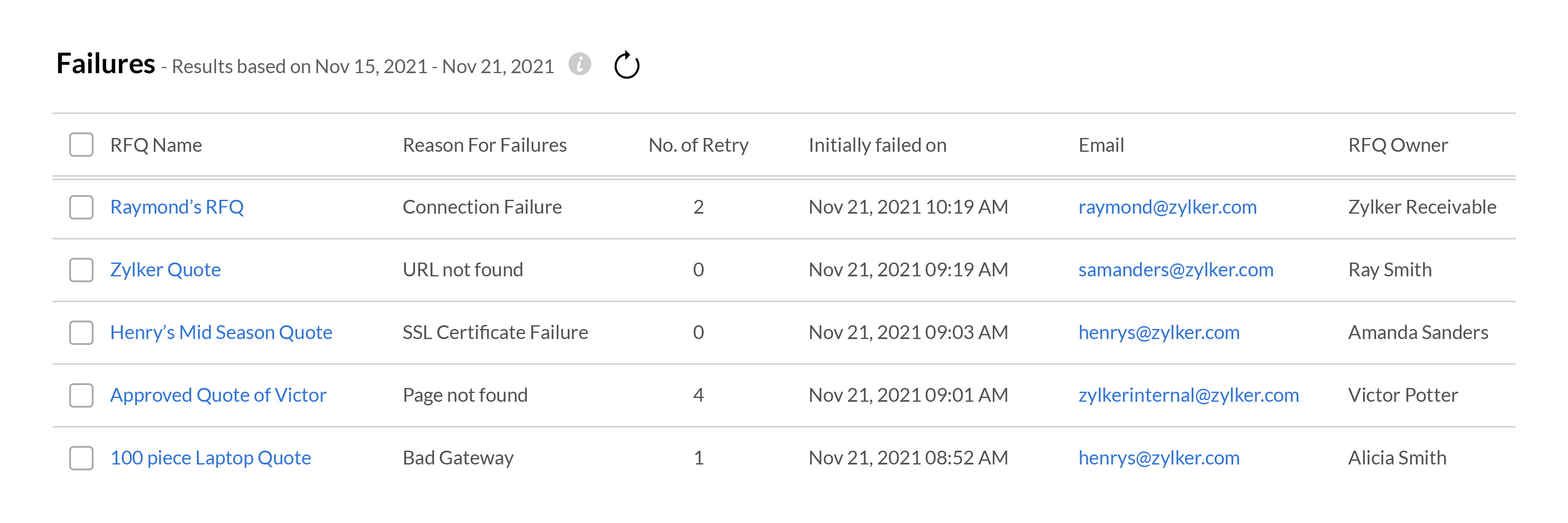Select the Approved Quote of Victor checkbox
Screen dimensions: 1568x523
click(x=81, y=395)
